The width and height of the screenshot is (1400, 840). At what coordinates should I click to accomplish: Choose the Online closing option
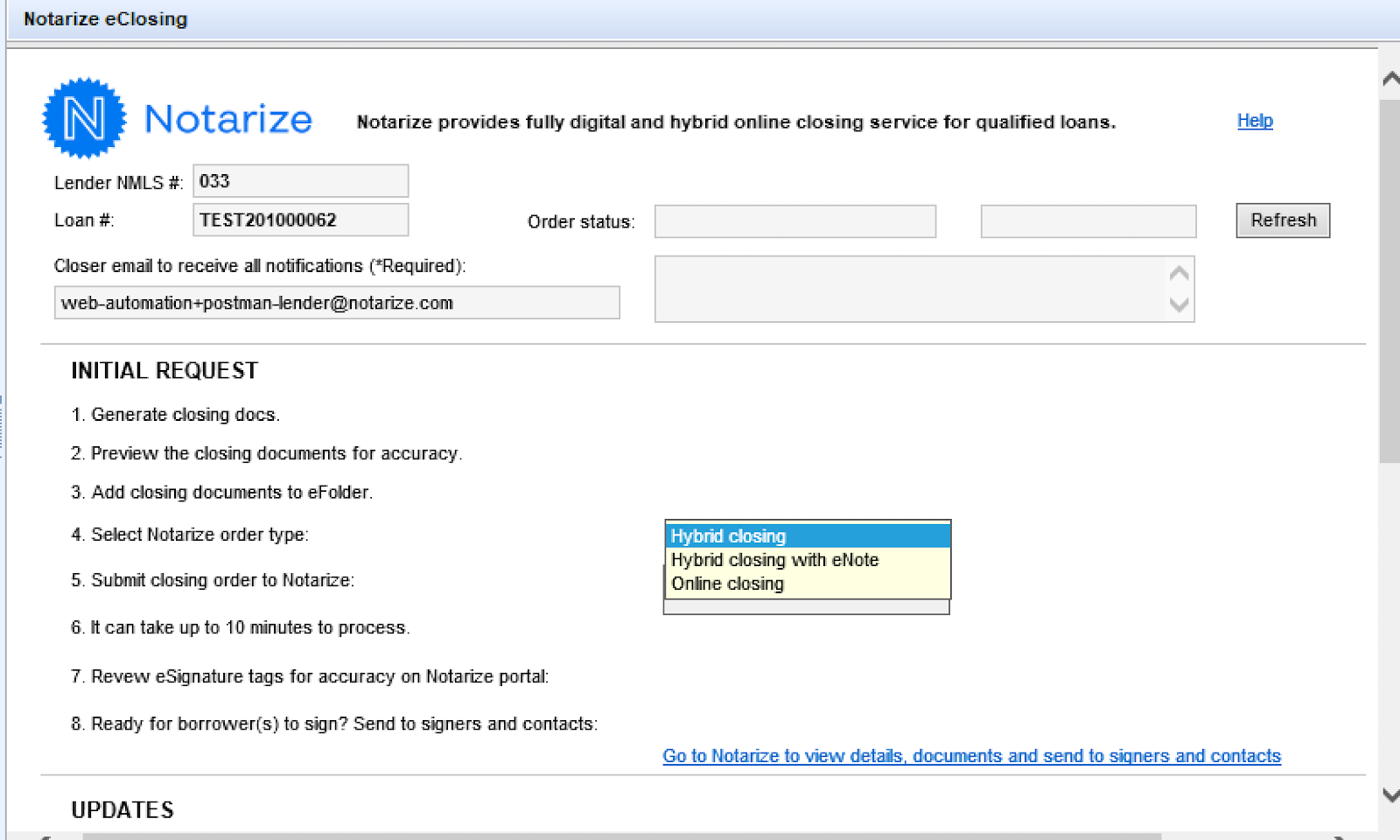pos(808,584)
